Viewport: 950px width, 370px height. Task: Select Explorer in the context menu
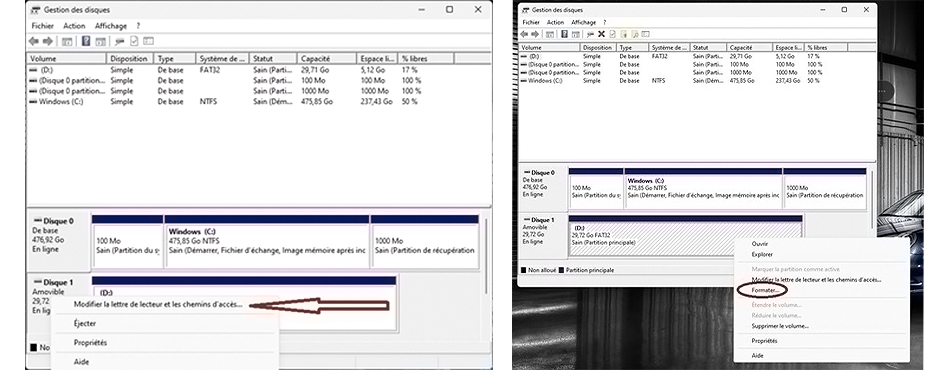762,254
